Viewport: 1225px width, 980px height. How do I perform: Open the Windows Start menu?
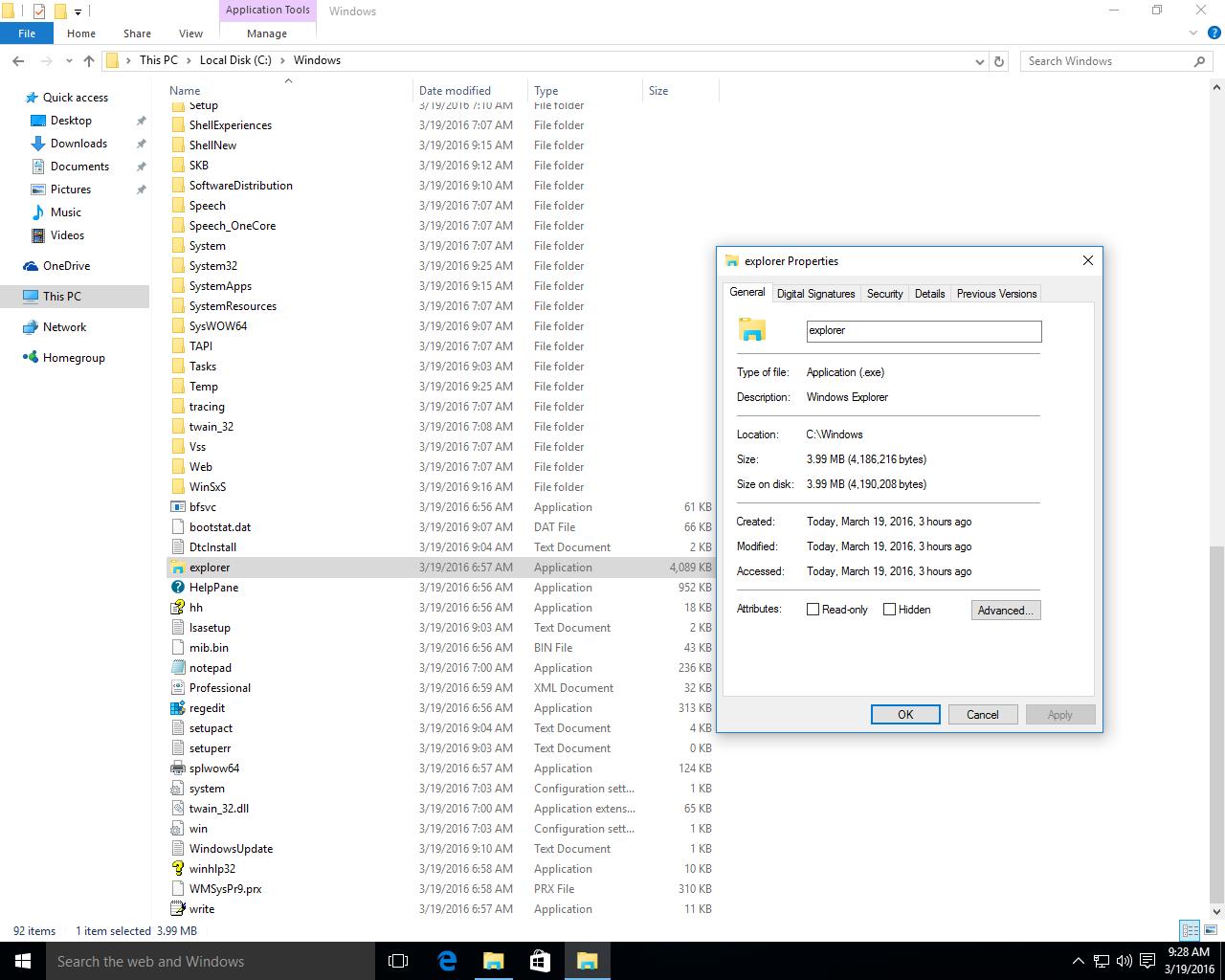[x=23, y=961]
